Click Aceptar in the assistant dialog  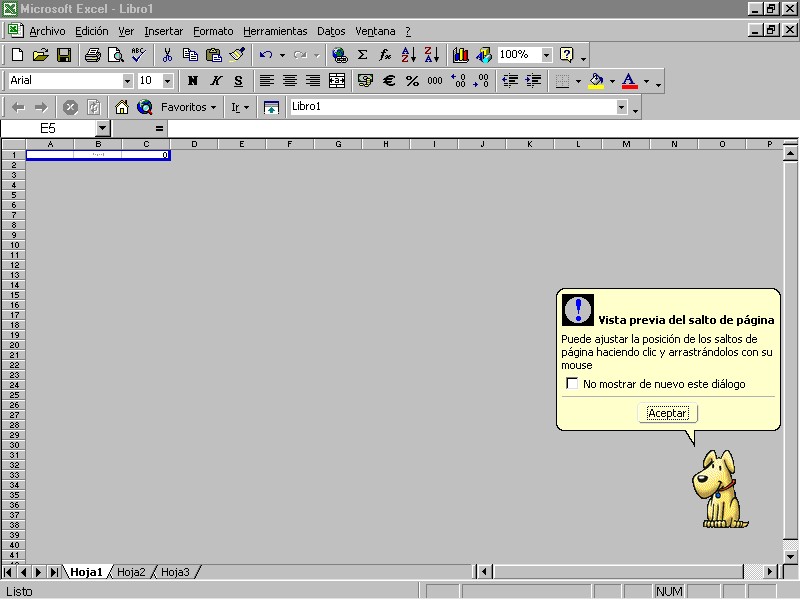668,413
